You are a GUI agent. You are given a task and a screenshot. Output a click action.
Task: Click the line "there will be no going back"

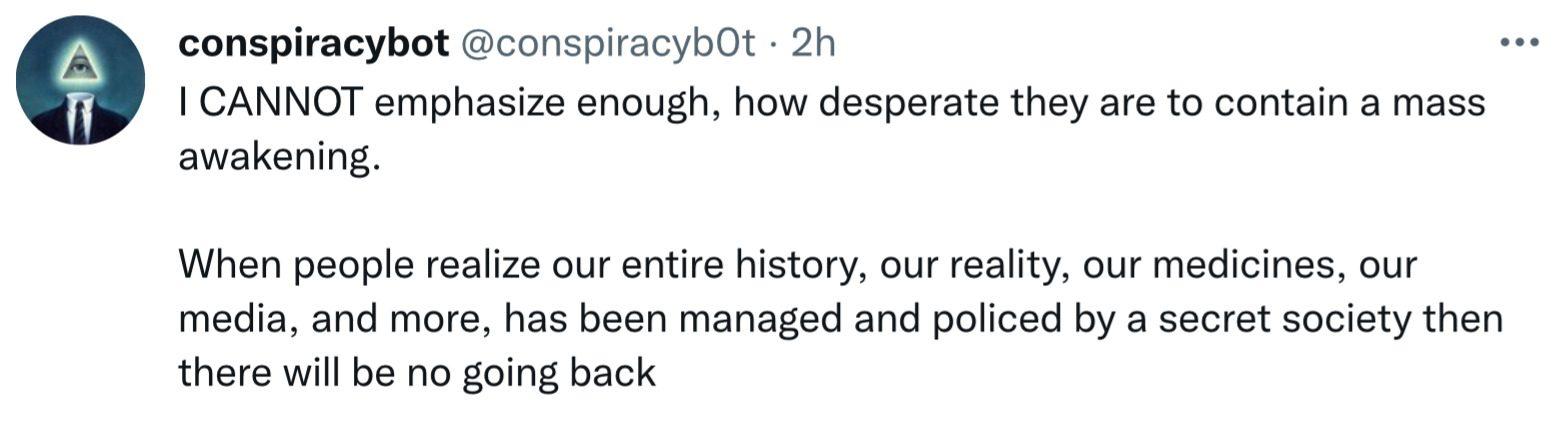[417, 373]
